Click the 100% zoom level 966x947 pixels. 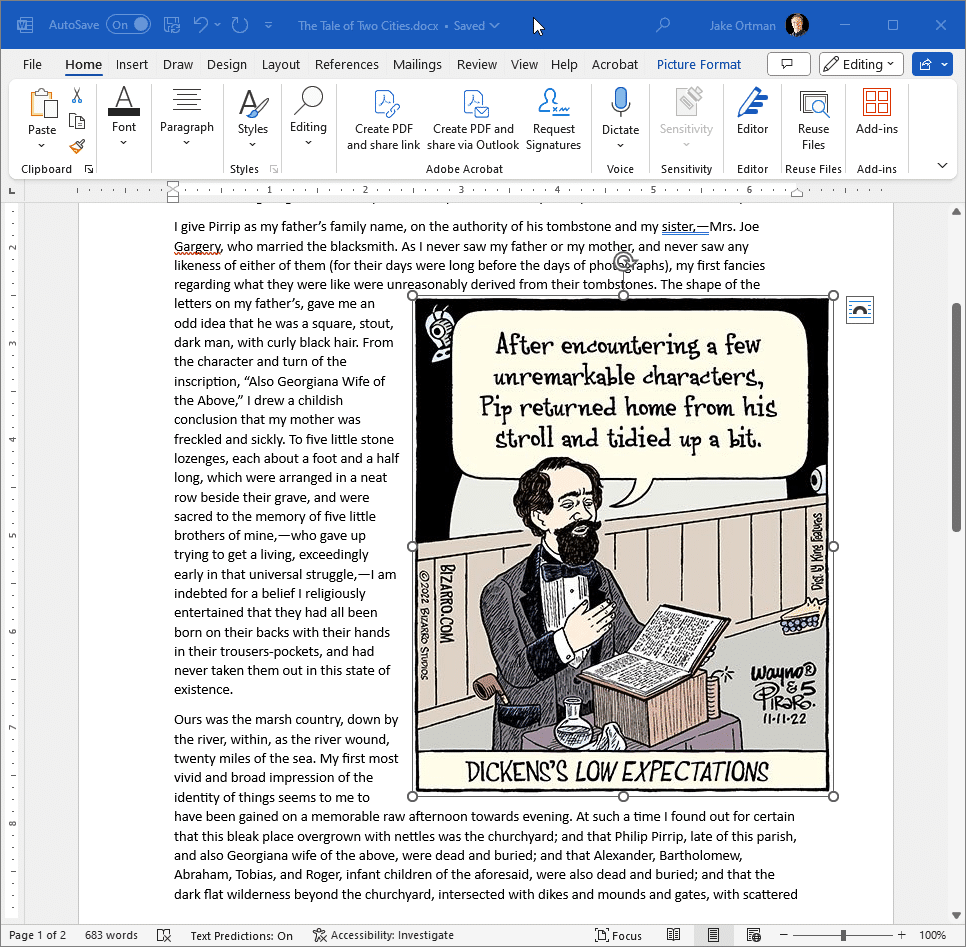(x=932, y=935)
